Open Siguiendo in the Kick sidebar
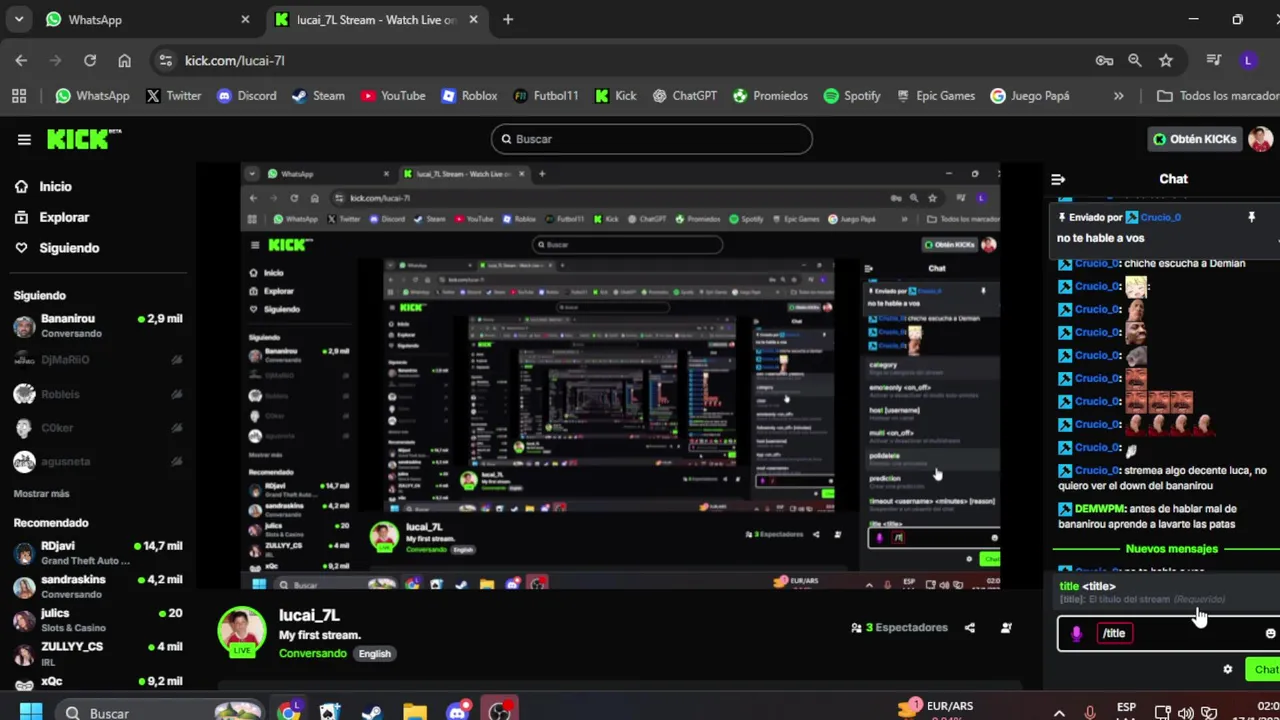Screen dimensions: 1280x720 58,248
